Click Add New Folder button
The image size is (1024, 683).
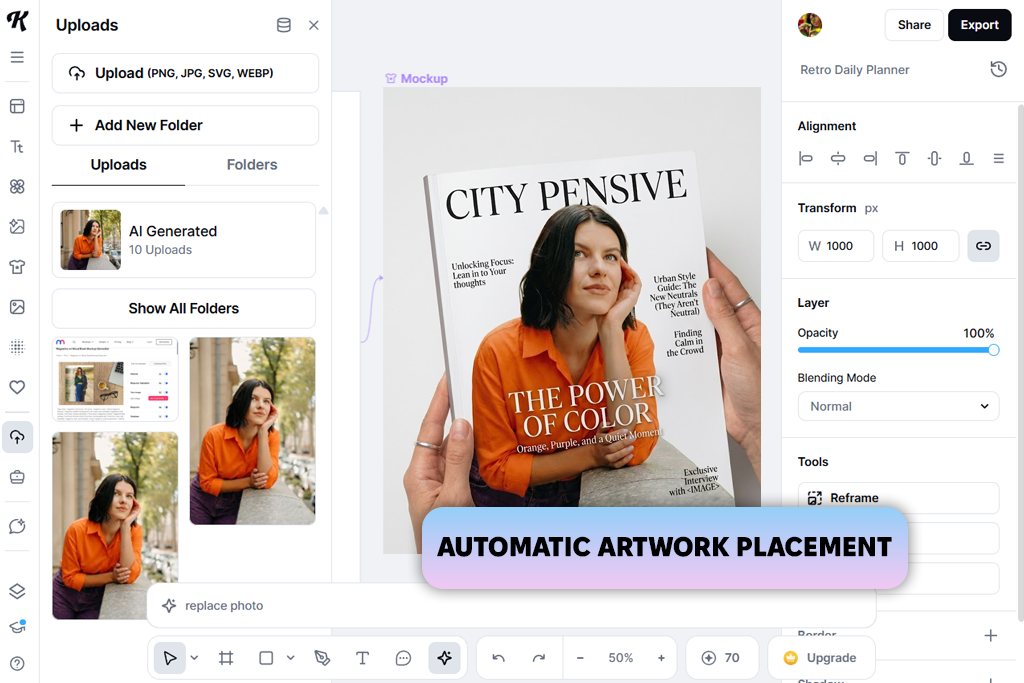click(185, 125)
